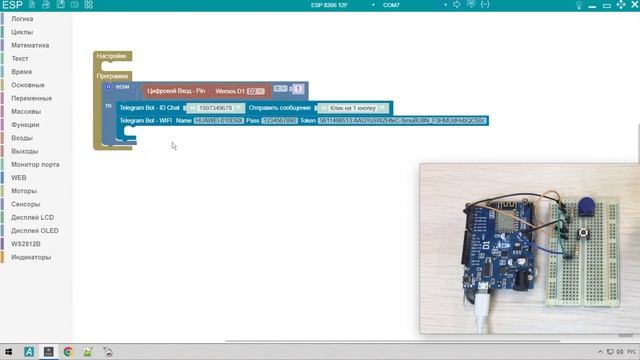
Task: Click the open/print file icon beside new file
Action: (46, 5)
